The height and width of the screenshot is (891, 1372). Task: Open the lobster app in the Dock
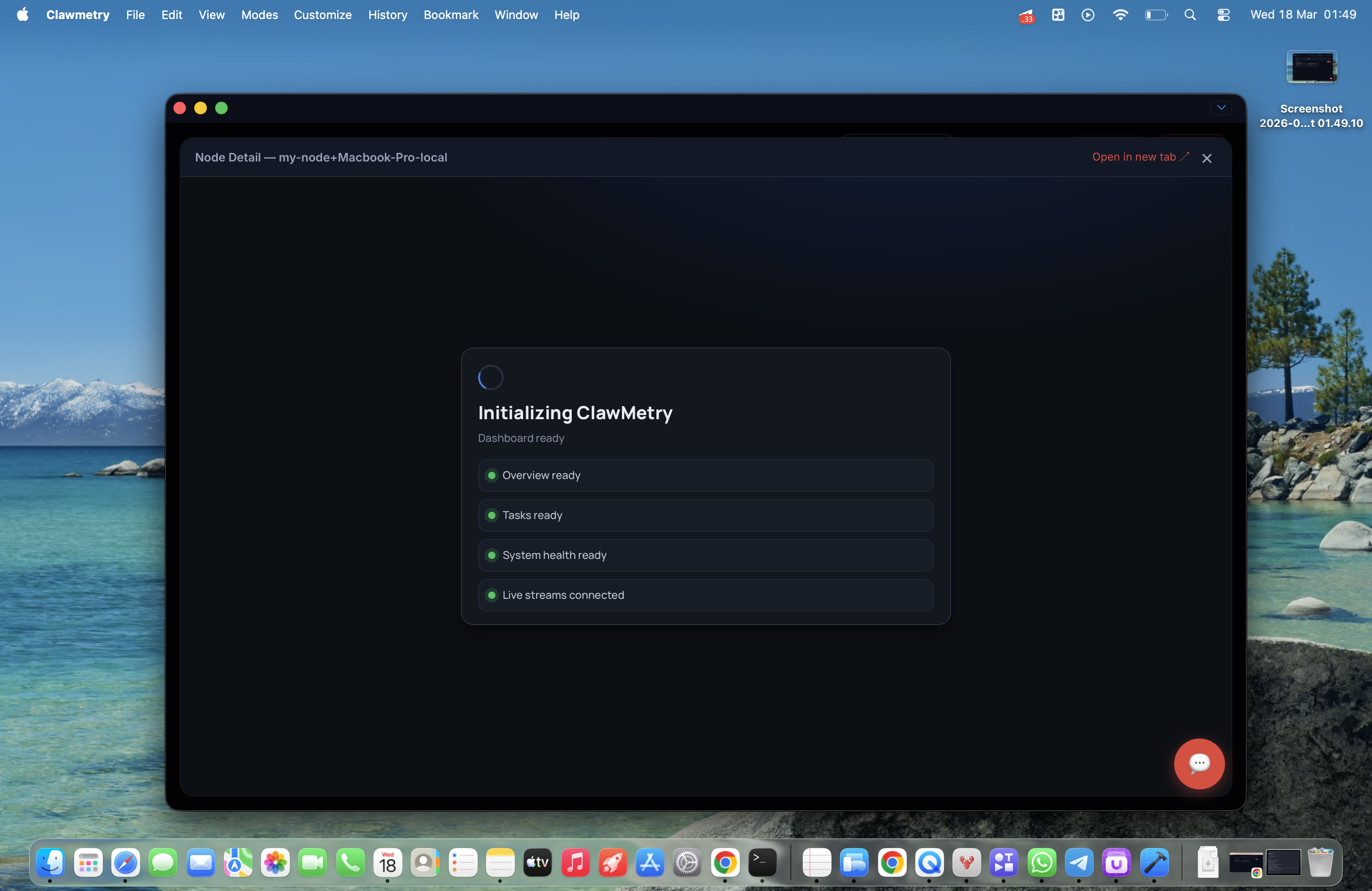coord(967,863)
